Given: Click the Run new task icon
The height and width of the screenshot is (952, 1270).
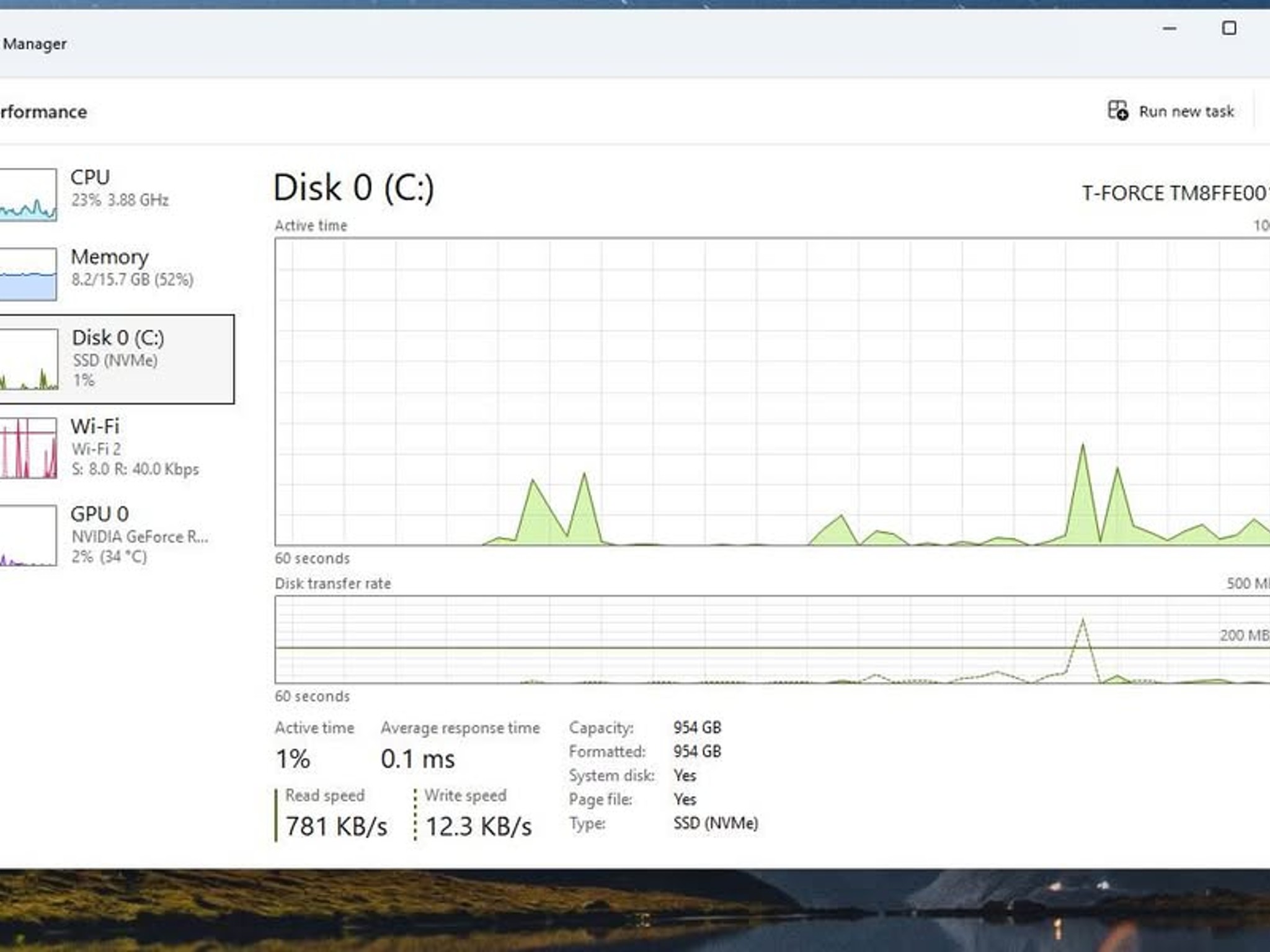Looking at the screenshot, I should [x=1117, y=111].
